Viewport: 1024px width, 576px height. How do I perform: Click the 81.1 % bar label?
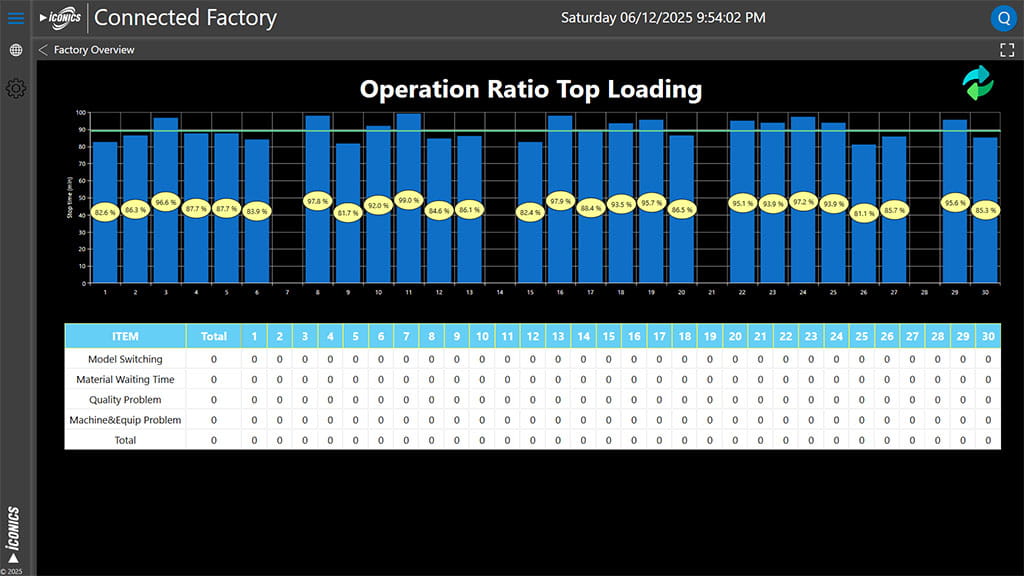pyautogui.click(x=864, y=212)
